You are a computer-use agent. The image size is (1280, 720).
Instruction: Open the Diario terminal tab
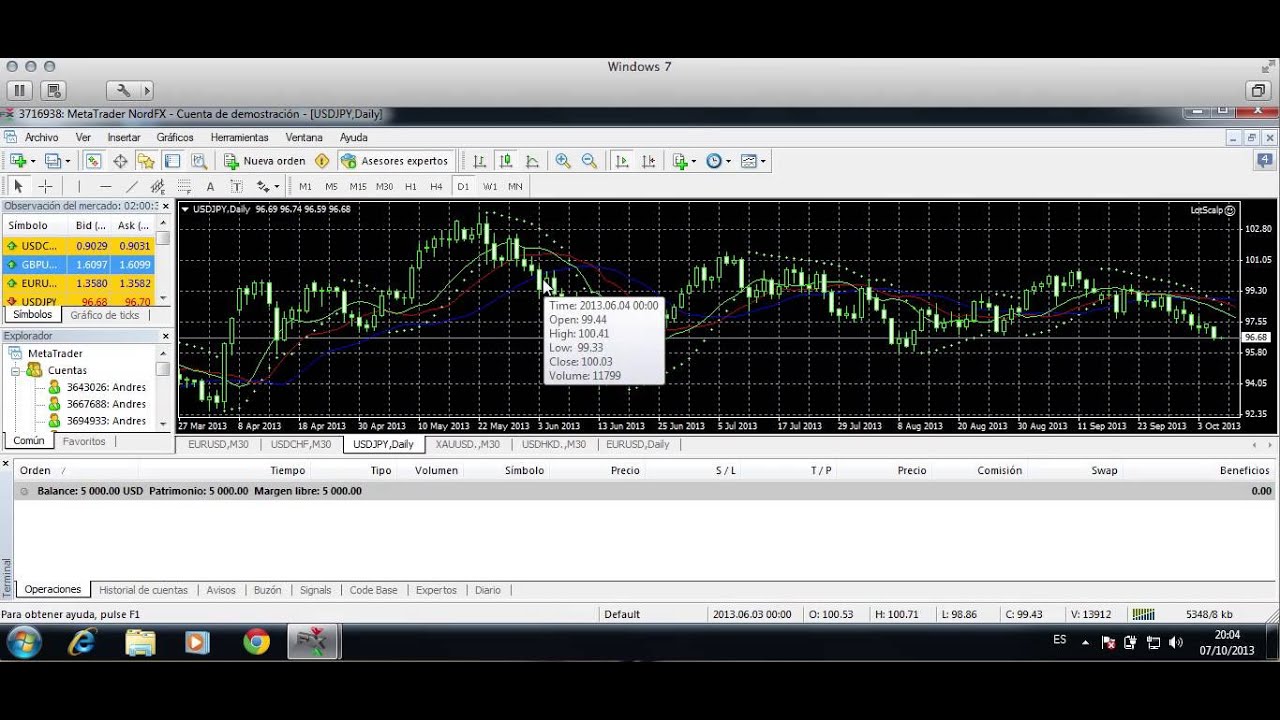pyautogui.click(x=488, y=590)
